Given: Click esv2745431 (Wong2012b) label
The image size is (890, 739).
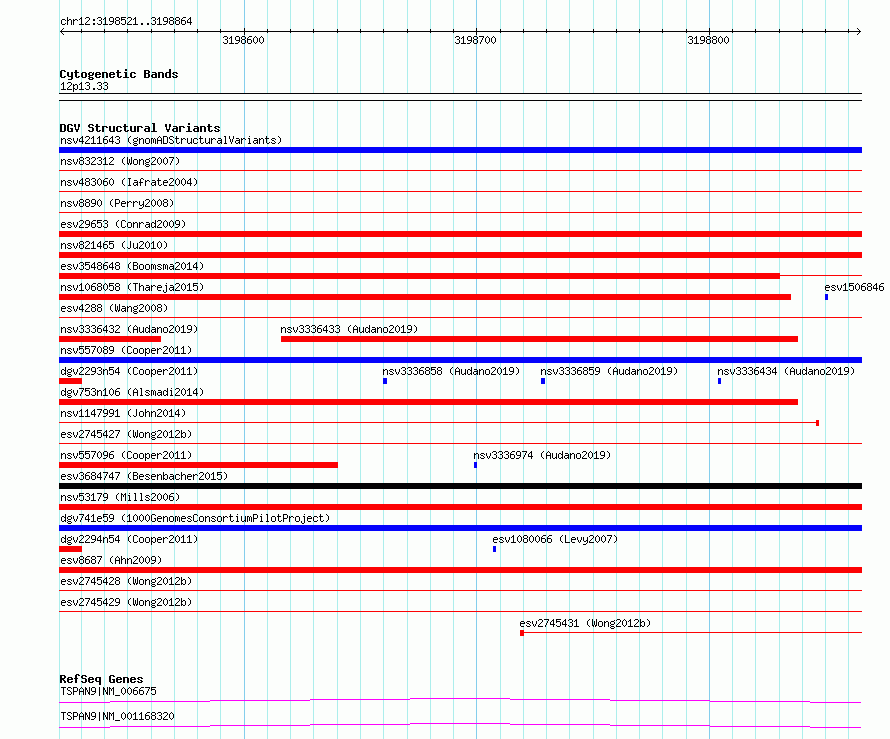Looking at the screenshot, I should click(x=585, y=623).
